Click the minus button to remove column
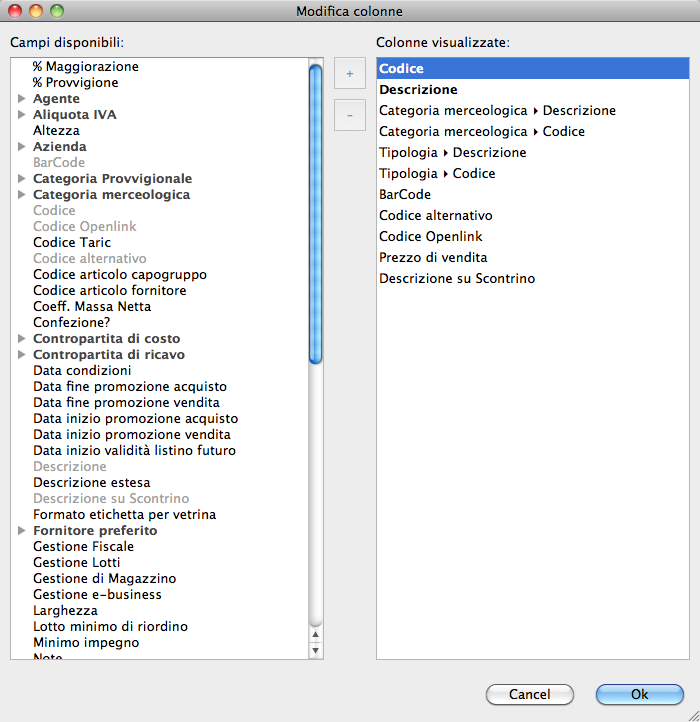The image size is (700, 722). [x=349, y=115]
